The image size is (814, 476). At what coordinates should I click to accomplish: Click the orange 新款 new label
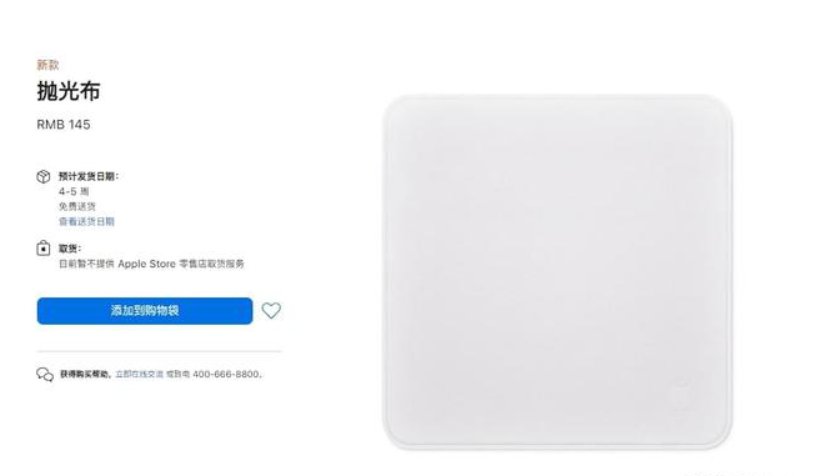tap(48, 65)
